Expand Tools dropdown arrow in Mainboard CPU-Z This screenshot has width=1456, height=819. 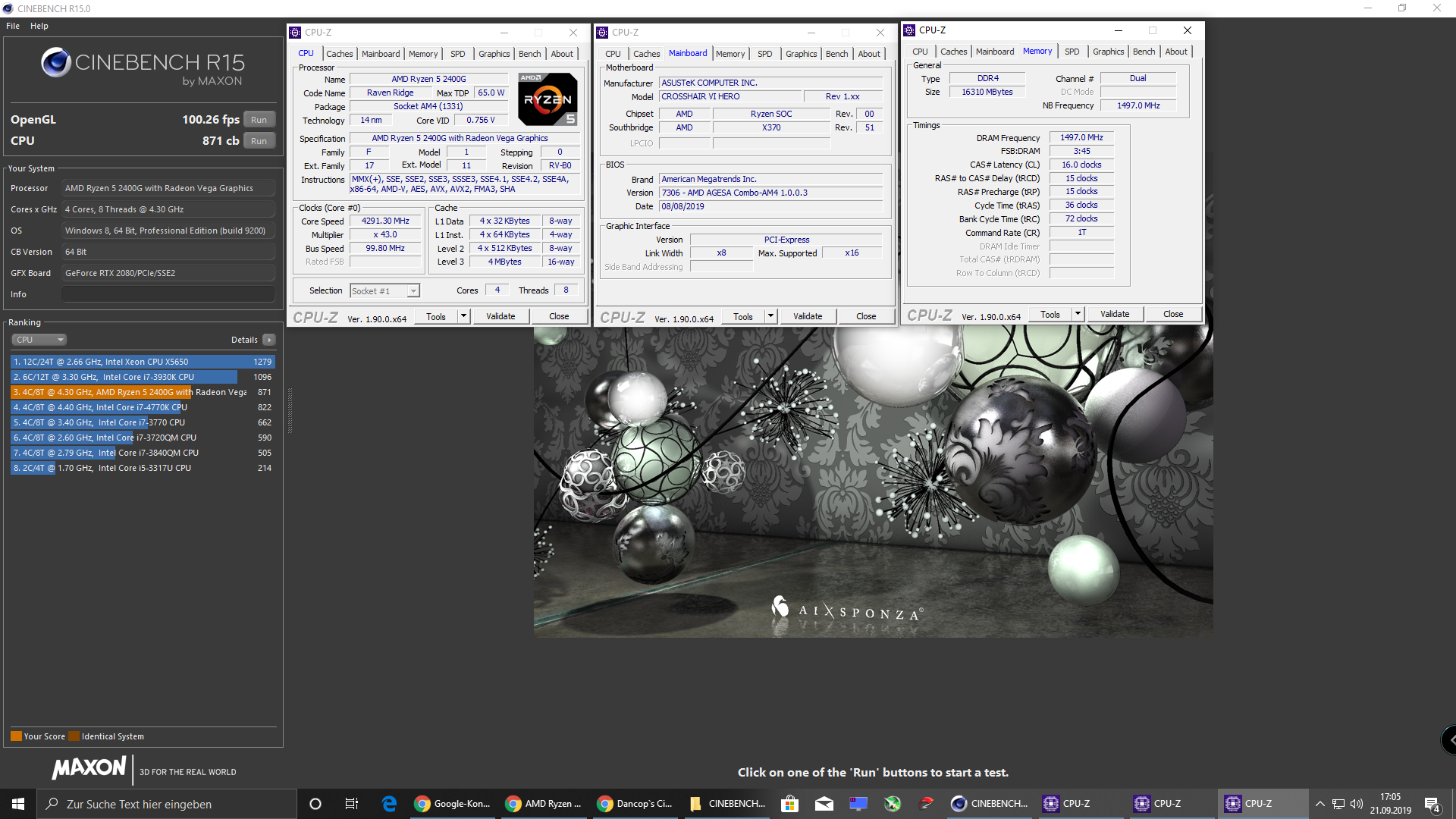pos(770,317)
